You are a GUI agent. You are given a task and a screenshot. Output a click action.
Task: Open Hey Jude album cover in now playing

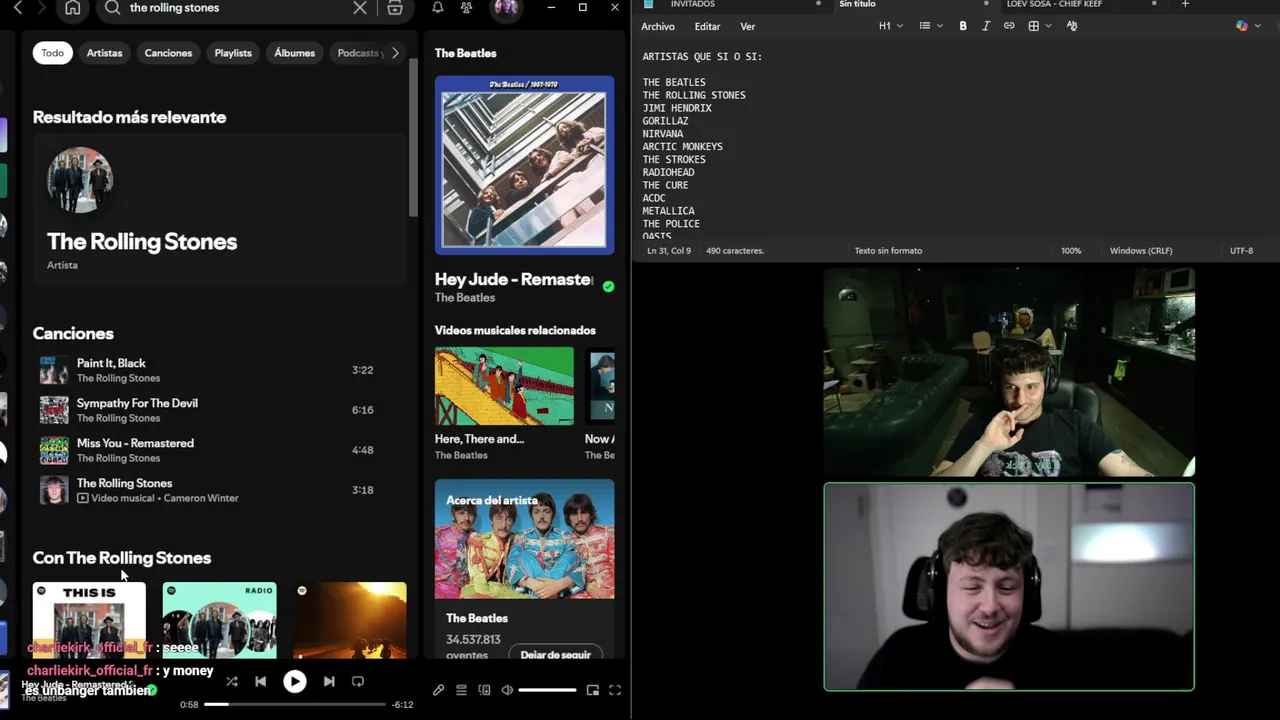(x=524, y=165)
